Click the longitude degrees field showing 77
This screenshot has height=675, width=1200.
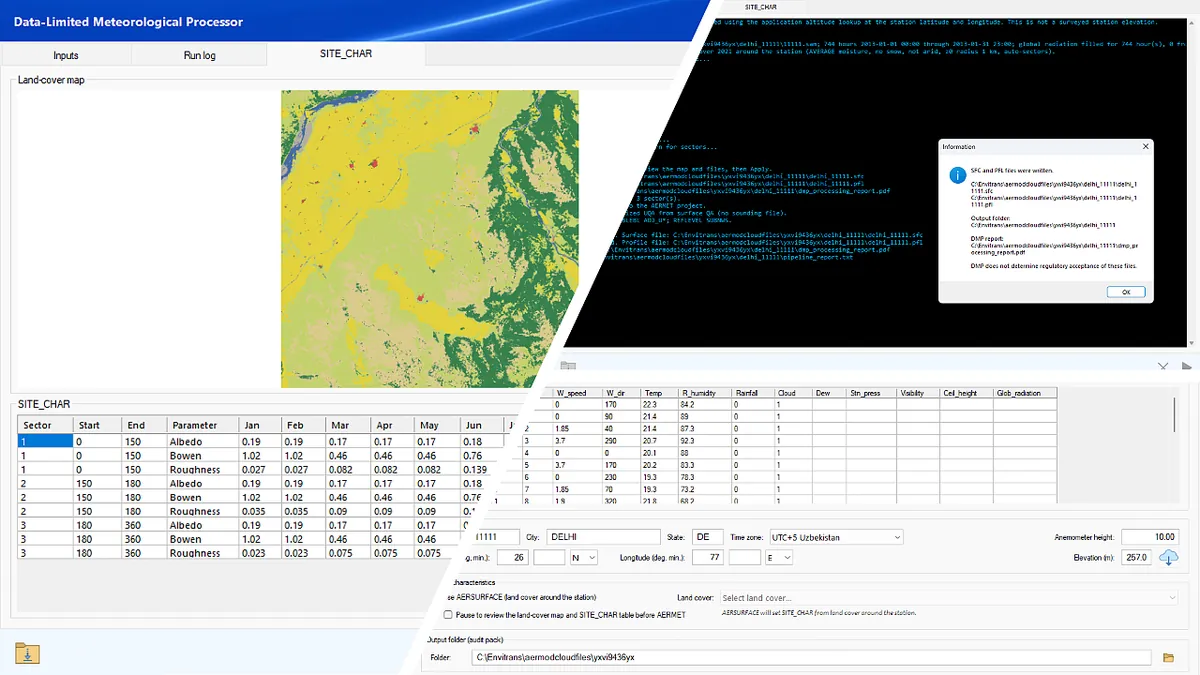(709, 557)
